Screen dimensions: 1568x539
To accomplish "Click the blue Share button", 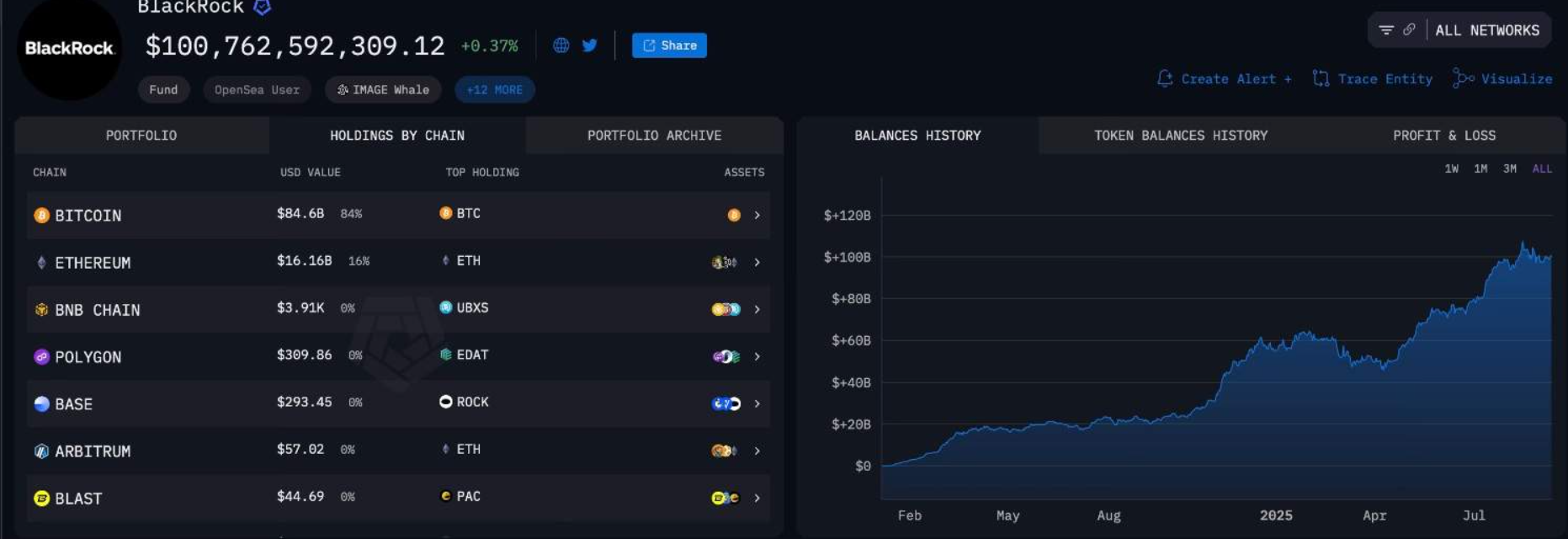I will tap(669, 45).
